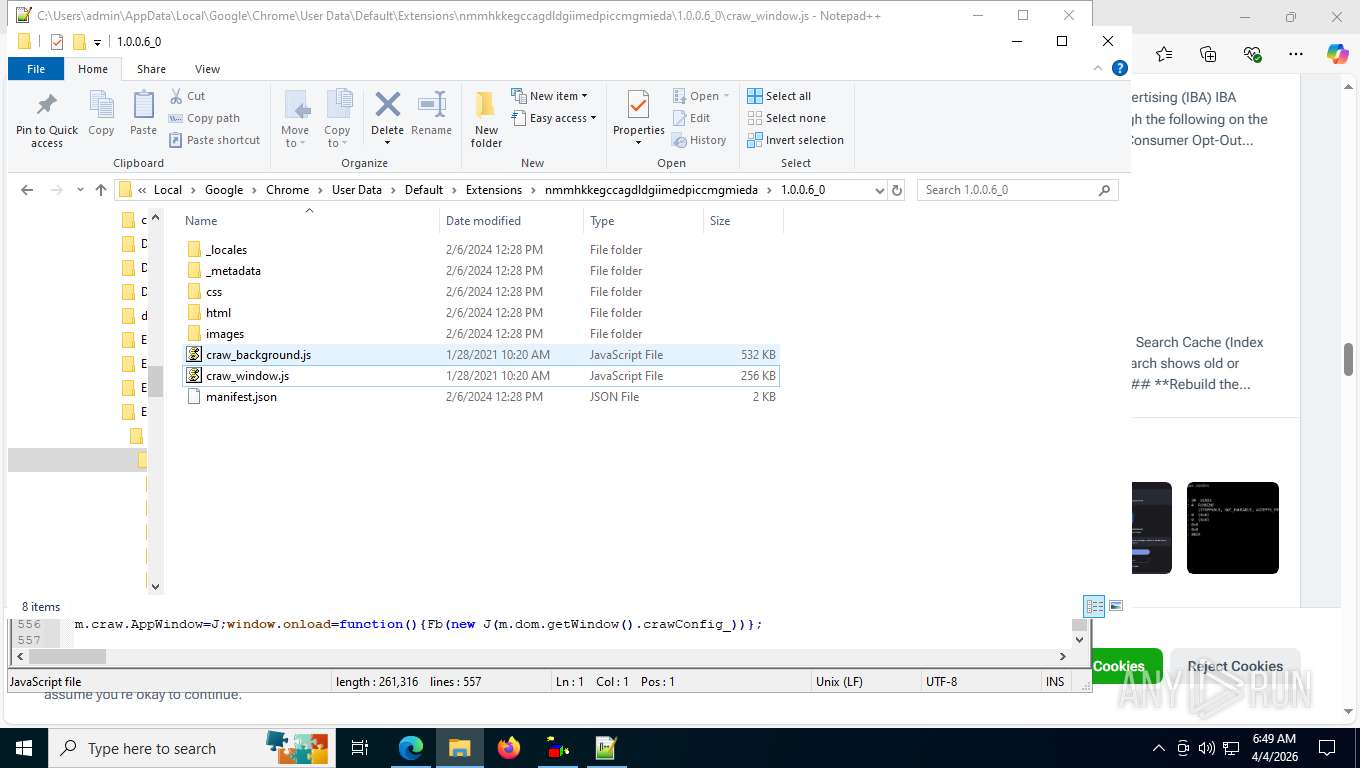1360x768 pixels.
Task: Cut the selected item
Action: (187, 96)
